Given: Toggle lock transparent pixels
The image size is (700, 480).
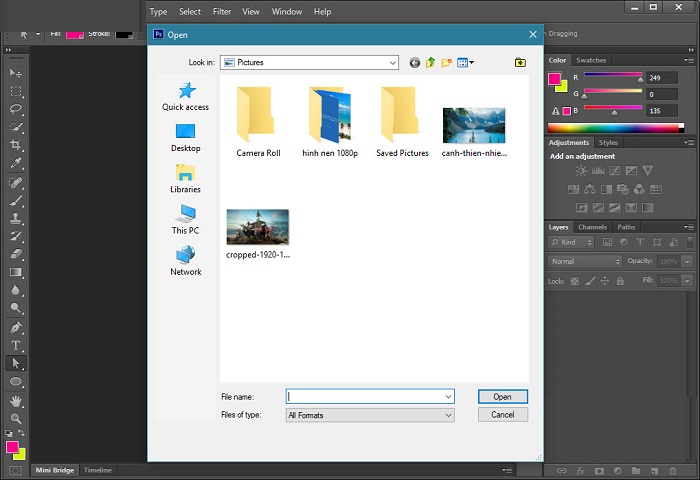Looking at the screenshot, I should click(x=575, y=281).
